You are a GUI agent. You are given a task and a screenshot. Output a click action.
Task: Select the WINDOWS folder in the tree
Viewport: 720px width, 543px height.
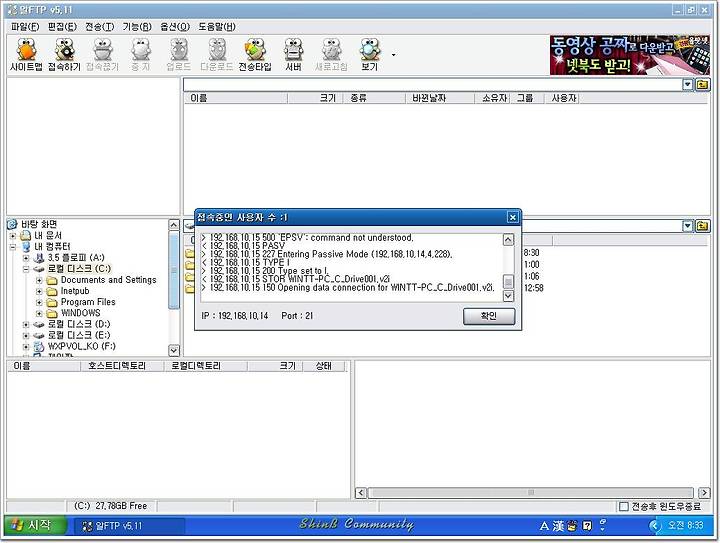(x=80, y=313)
